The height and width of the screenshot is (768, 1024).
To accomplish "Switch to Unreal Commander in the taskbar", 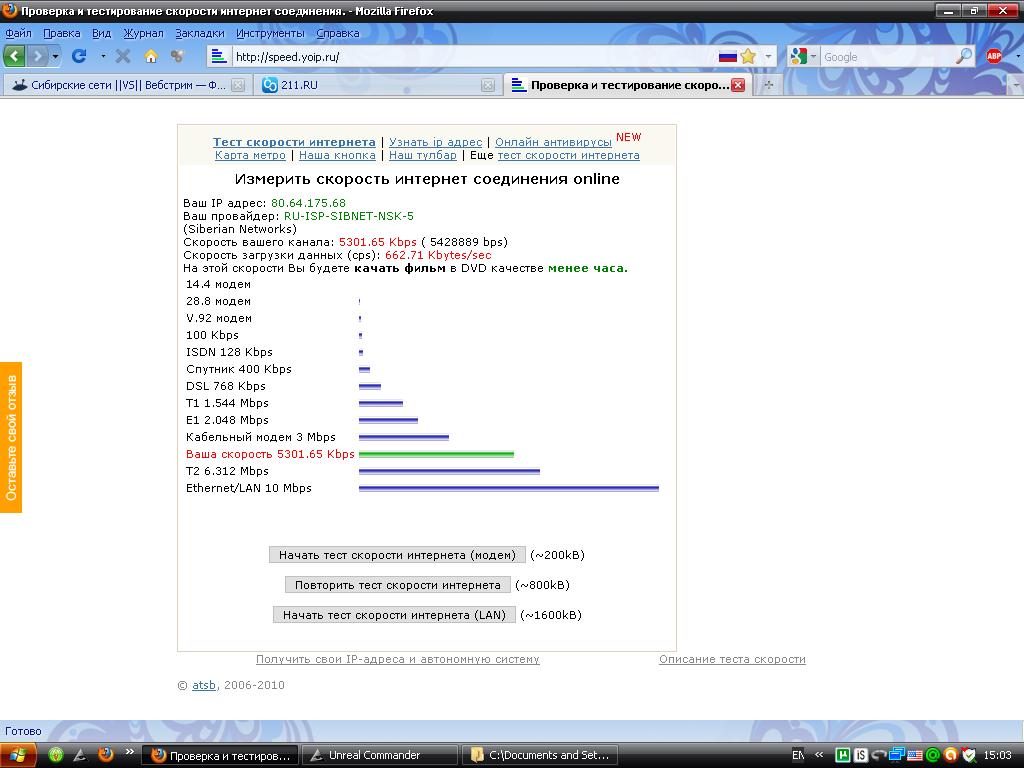I will pos(380,755).
